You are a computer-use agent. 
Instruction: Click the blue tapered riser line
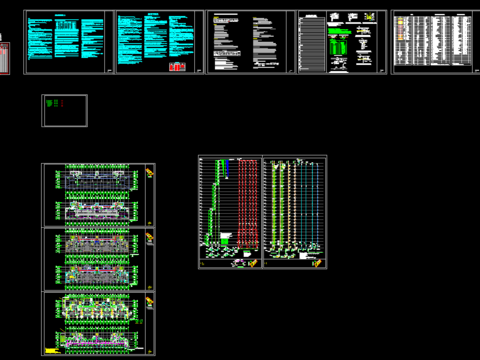[227, 169]
